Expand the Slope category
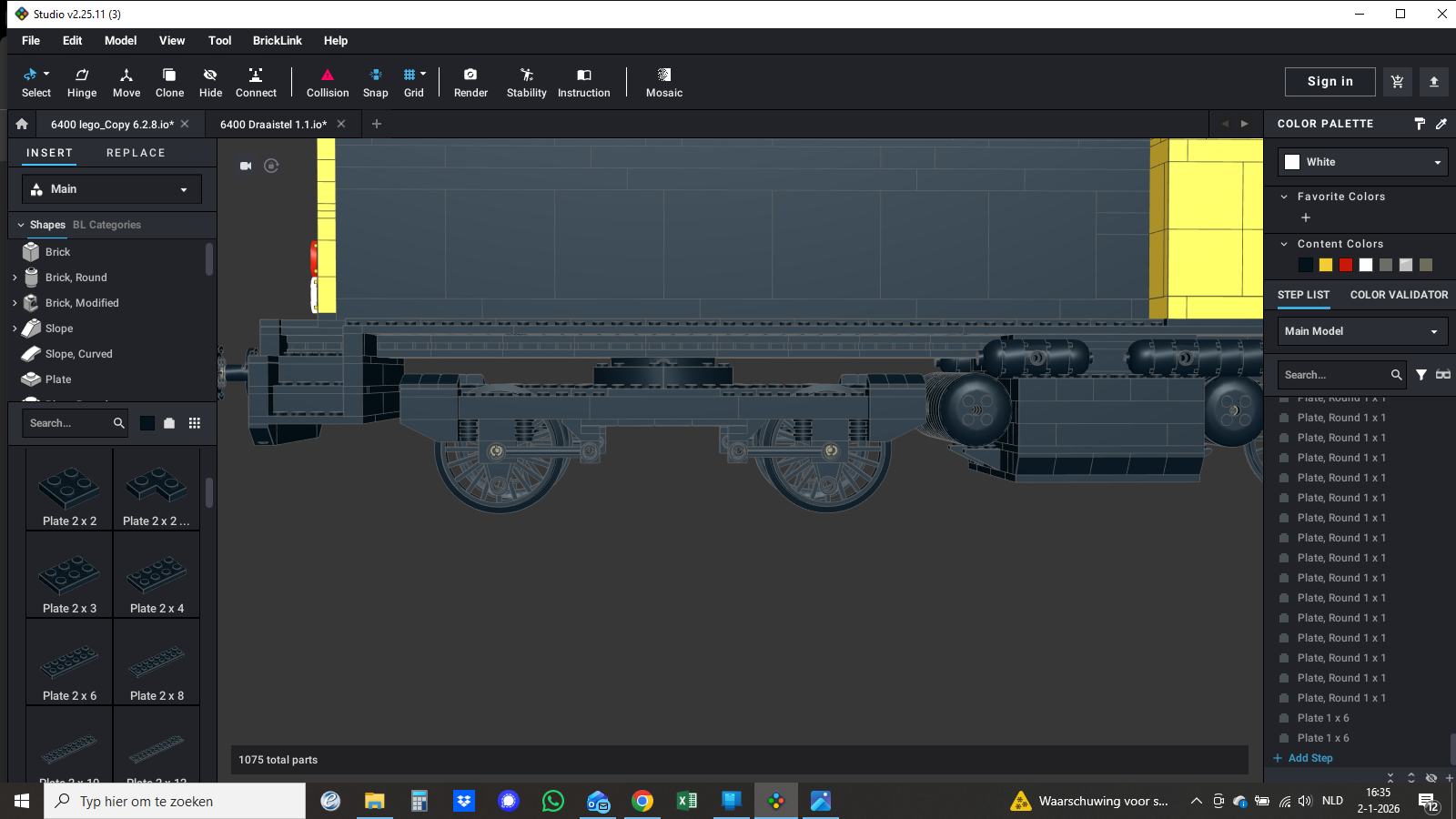Screen dimensions: 1456x819 pos(15,329)
